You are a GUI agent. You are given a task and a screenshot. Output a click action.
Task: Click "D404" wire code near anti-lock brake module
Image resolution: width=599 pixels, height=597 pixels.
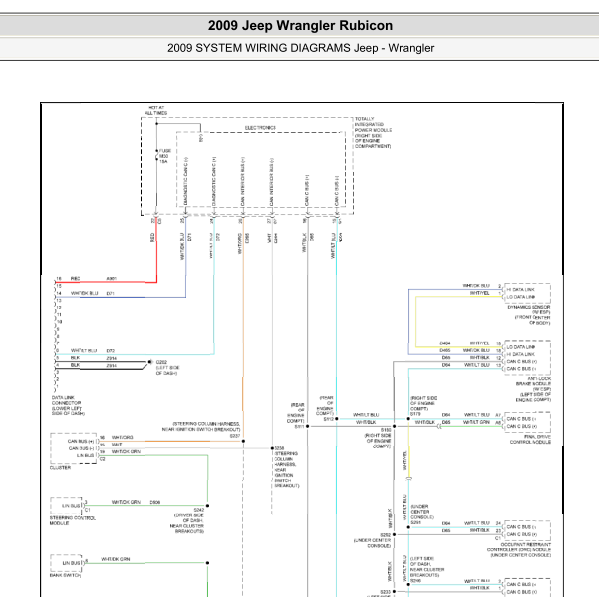pos(445,343)
